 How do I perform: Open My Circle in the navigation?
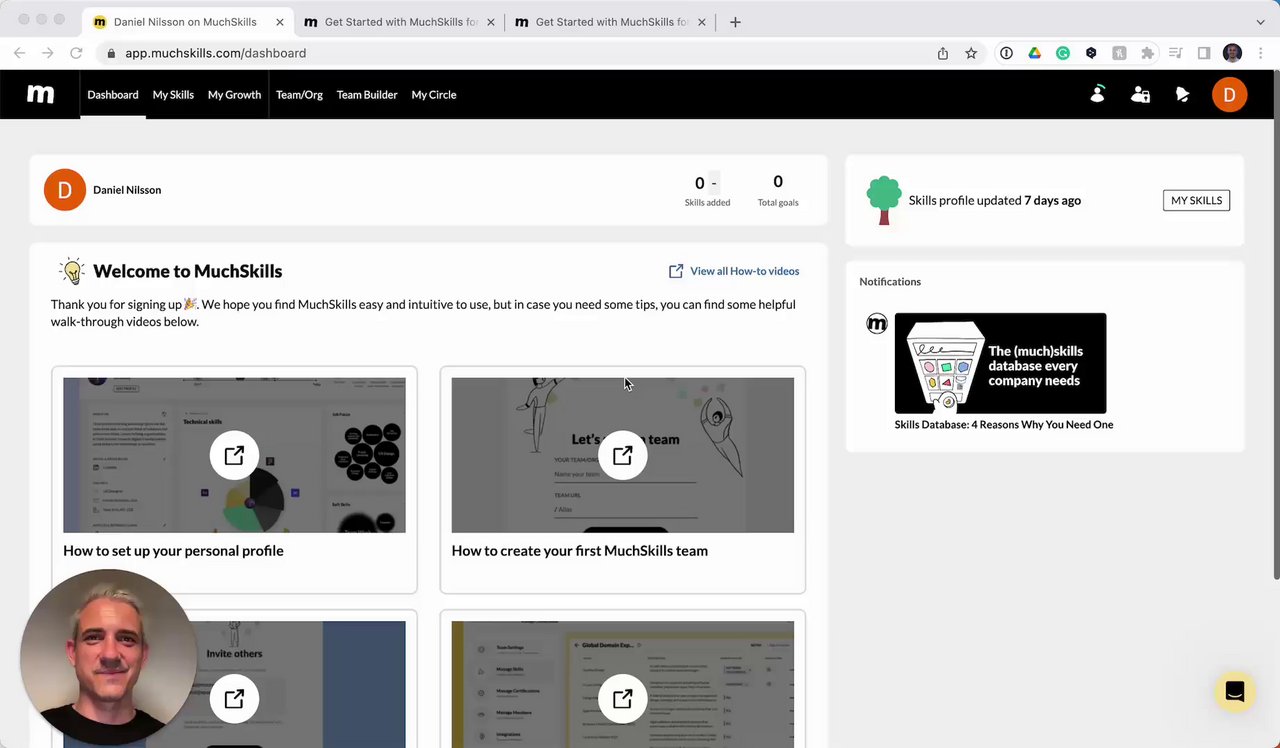pyautogui.click(x=434, y=95)
